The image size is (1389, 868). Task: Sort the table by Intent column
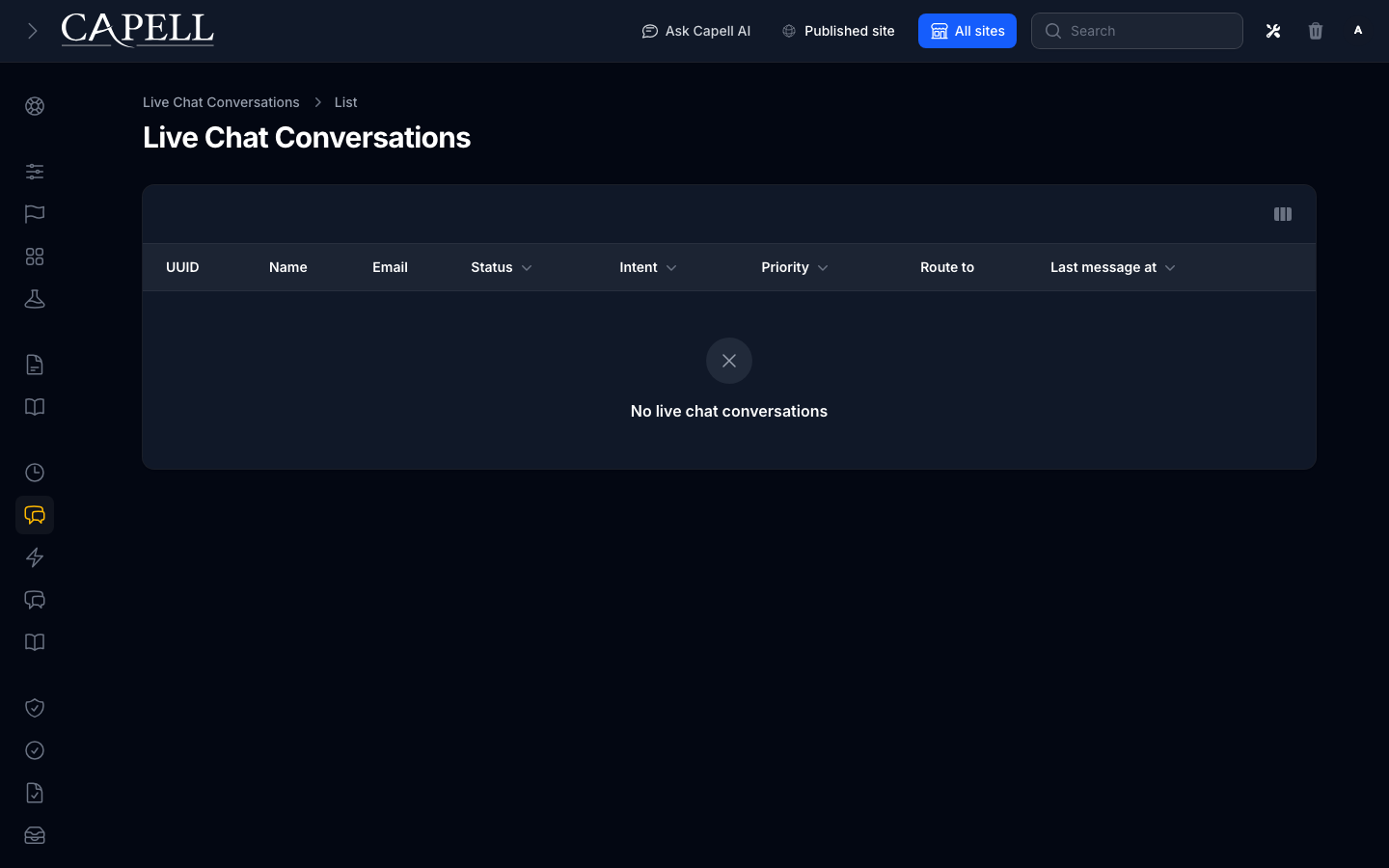(x=648, y=267)
